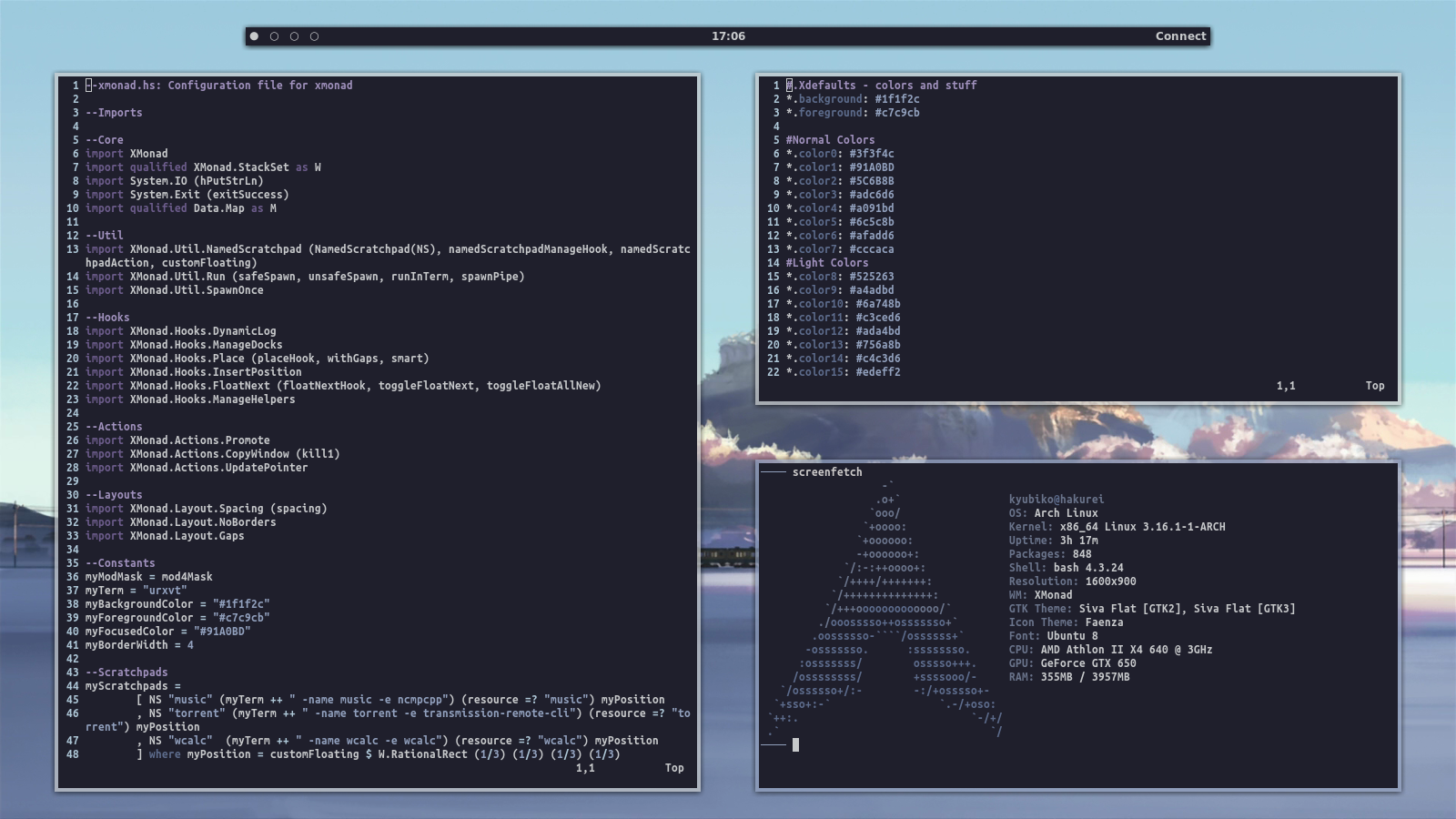The height and width of the screenshot is (819, 1456).
Task: Click the '*.color2: #5C6B8B' line
Action: 840,181
